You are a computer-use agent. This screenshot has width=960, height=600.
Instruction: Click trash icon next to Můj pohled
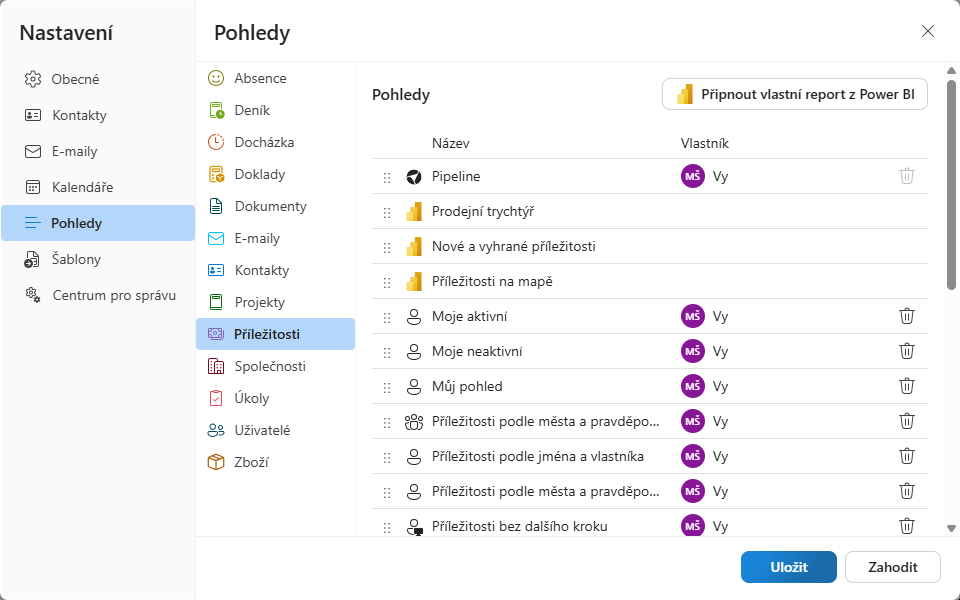tap(907, 386)
